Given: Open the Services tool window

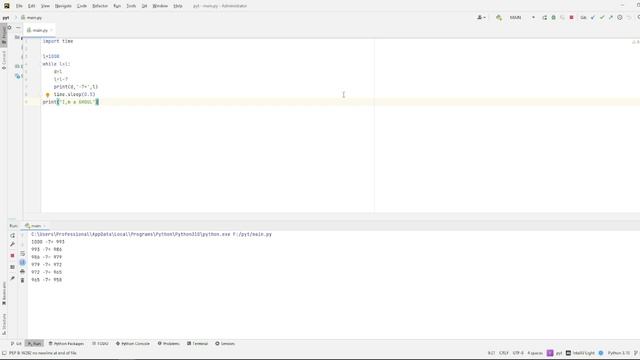Looking at the screenshot, I should [x=225, y=344].
